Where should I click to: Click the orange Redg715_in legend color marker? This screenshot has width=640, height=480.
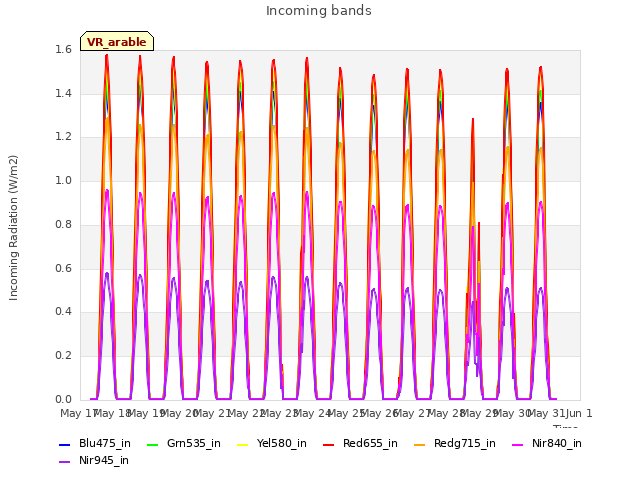(x=419, y=444)
